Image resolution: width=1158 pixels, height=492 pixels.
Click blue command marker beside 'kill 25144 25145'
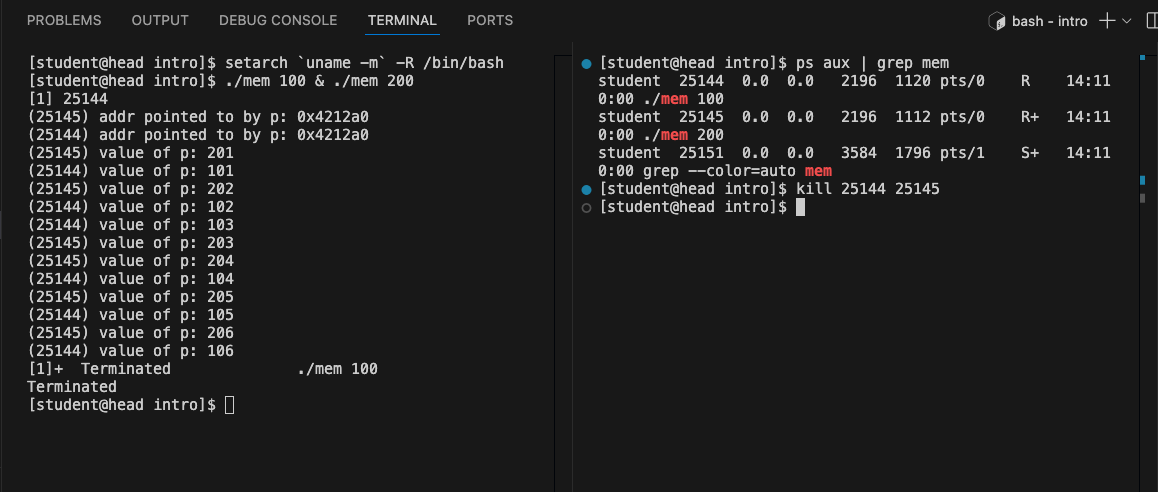[587, 189]
